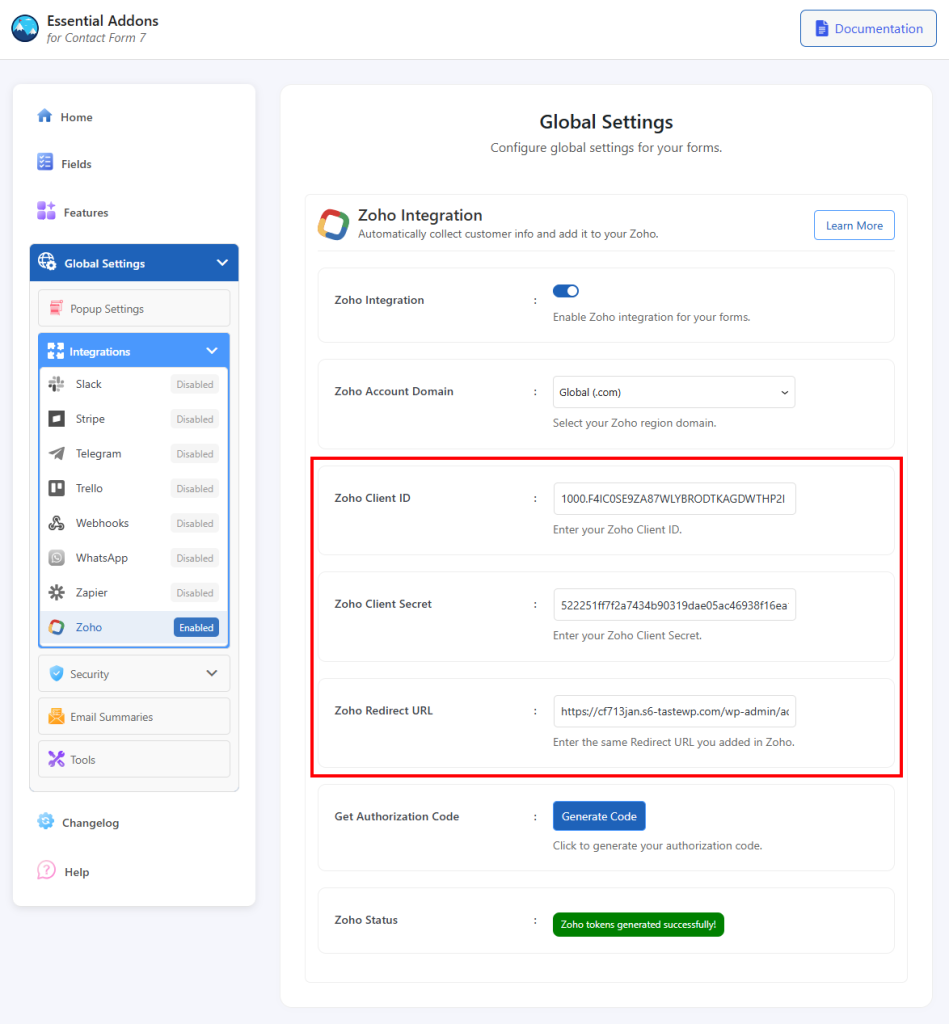Toggle the Zoho Integration switch
Screen dimensions: 949x1024
[x=566, y=291]
